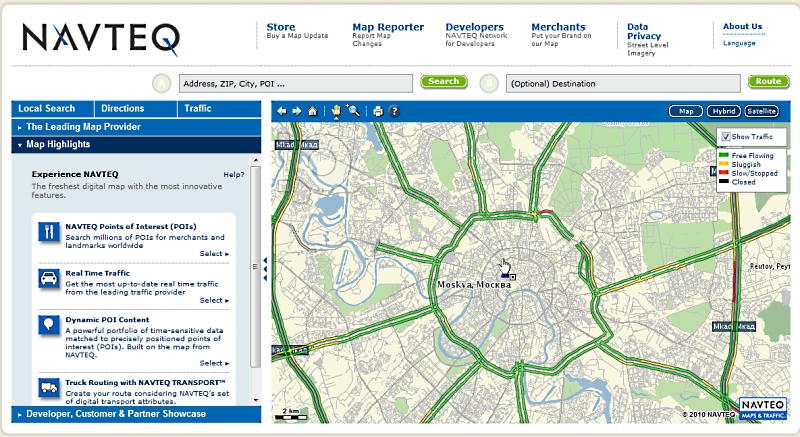Image resolution: width=800 pixels, height=437 pixels.
Task: Click the Real Time Traffic title
Action: (97, 273)
